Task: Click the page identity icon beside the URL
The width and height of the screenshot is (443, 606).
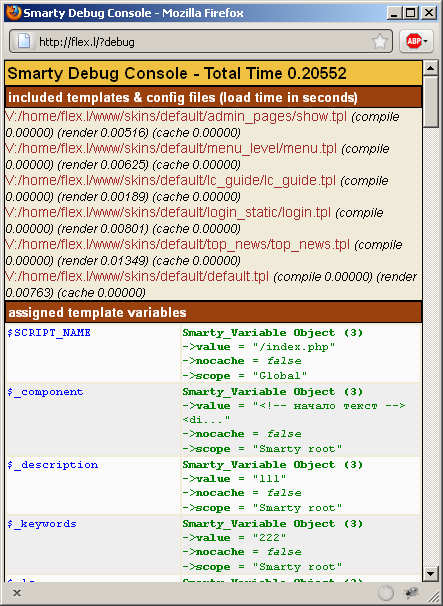Action: click(x=24, y=41)
